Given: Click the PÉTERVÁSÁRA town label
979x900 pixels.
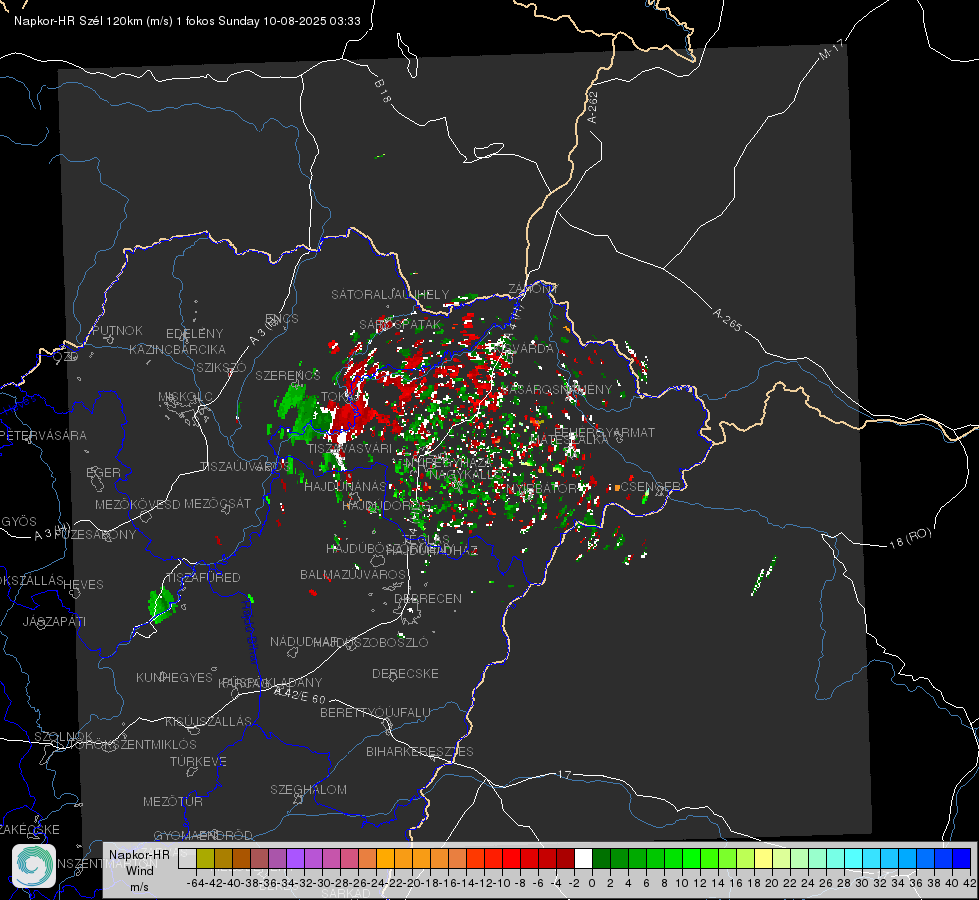Looking at the screenshot, I should [x=43, y=435].
